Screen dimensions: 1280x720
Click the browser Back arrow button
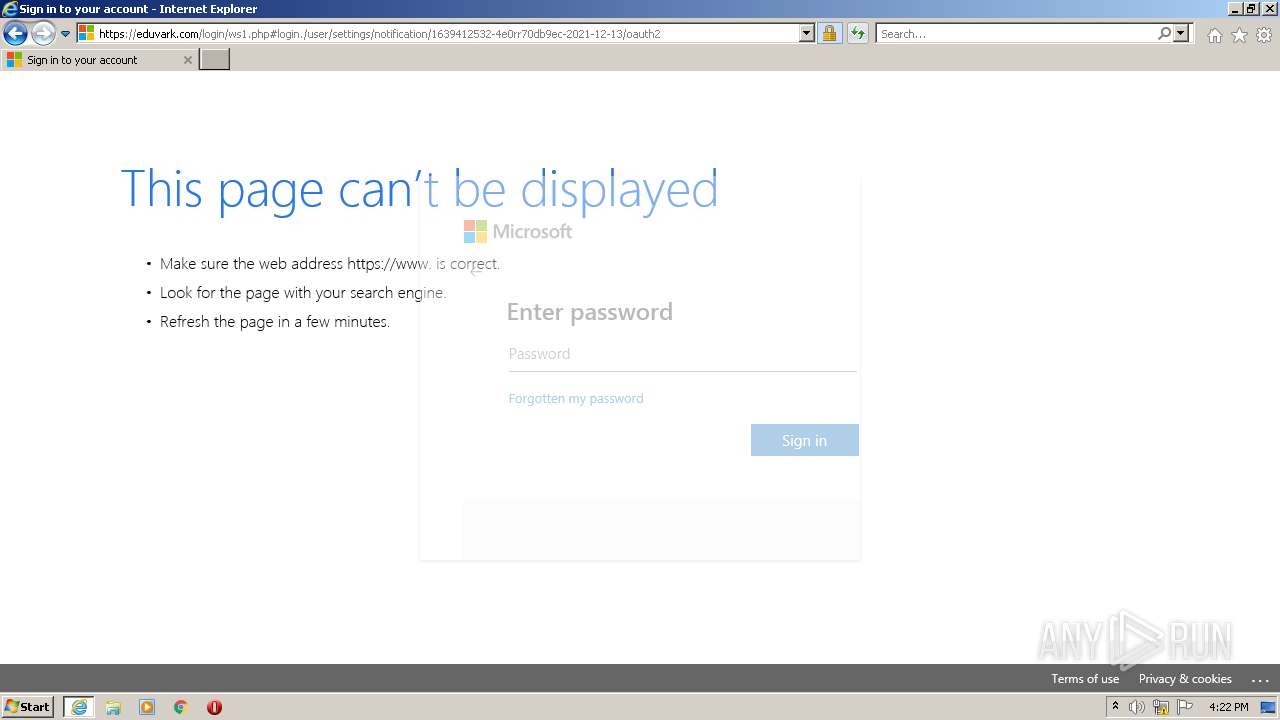[15, 34]
